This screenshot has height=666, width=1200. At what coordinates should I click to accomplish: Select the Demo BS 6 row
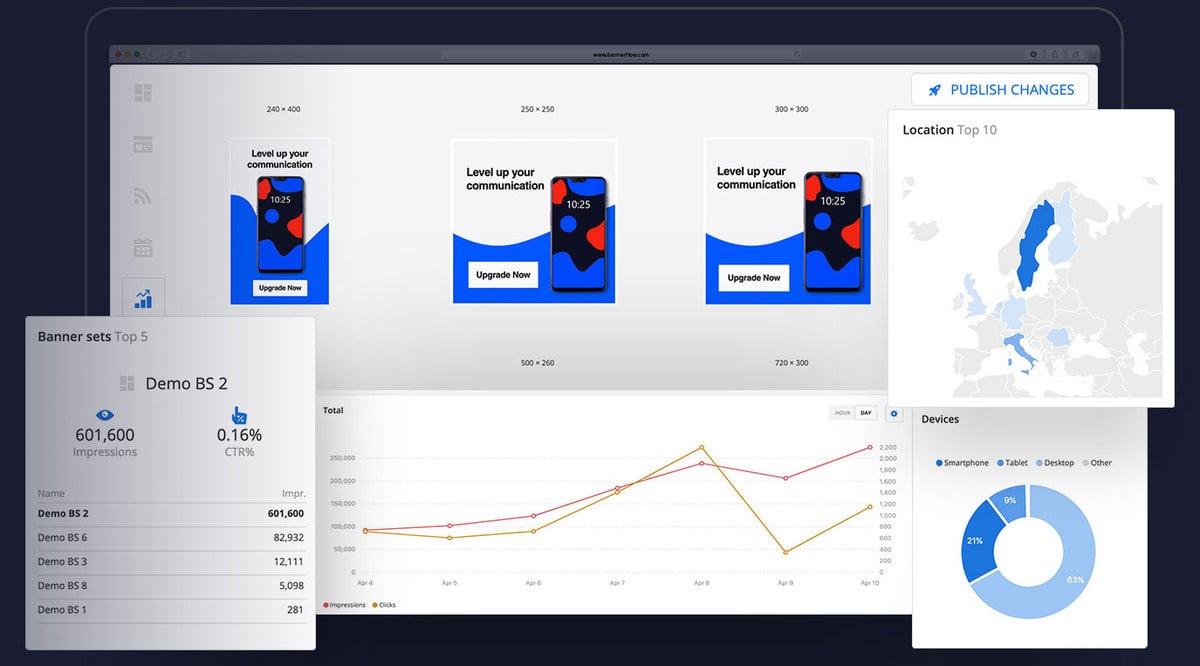pos(171,538)
